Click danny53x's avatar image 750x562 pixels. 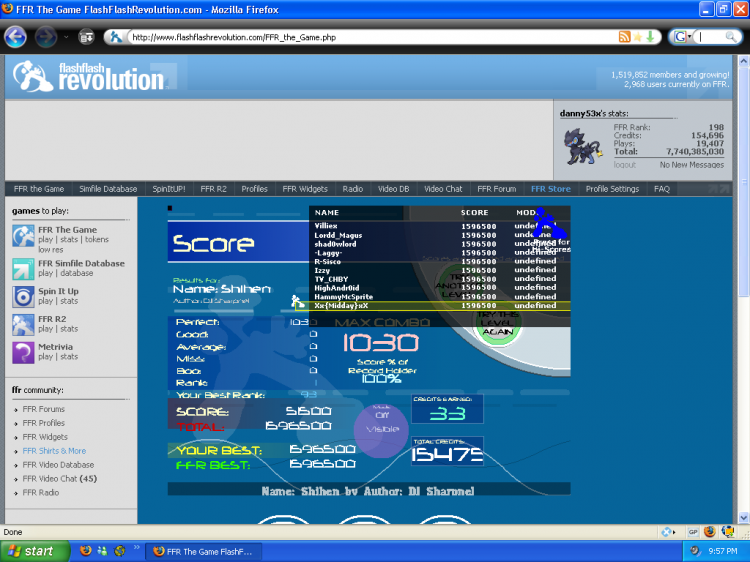pos(583,146)
